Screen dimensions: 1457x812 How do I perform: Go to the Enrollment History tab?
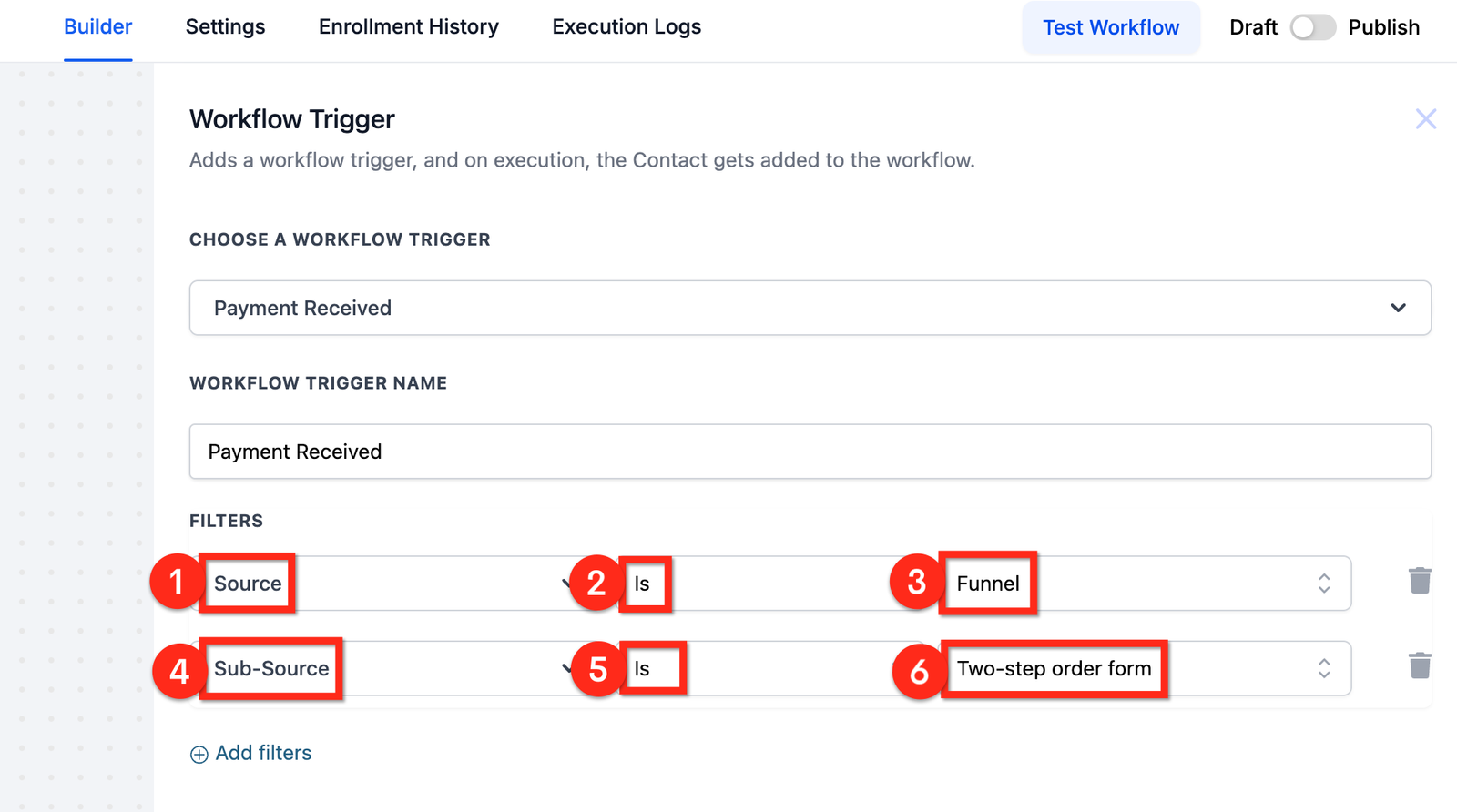409,27
